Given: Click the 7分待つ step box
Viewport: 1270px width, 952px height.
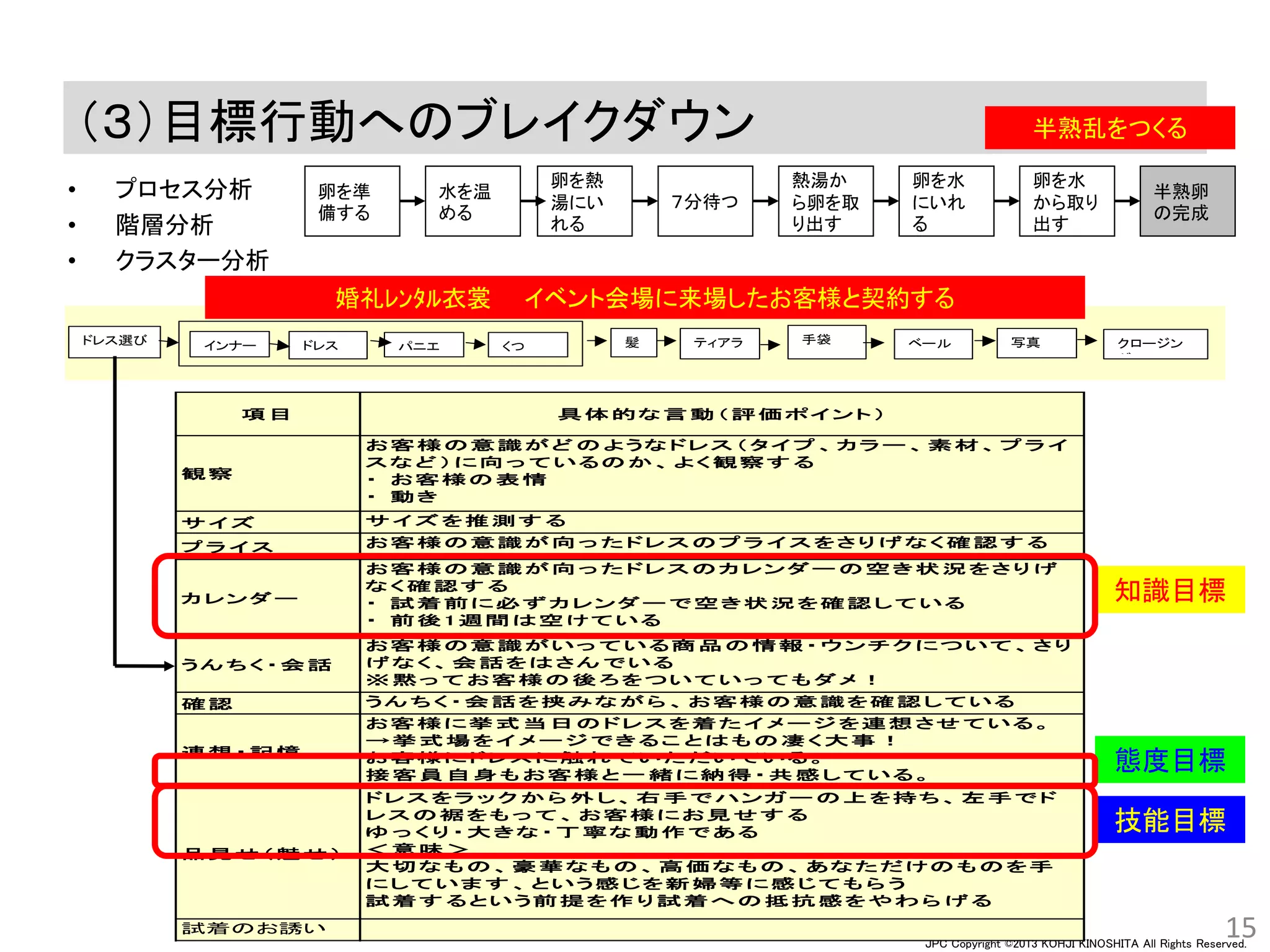Looking at the screenshot, I should [x=705, y=201].
